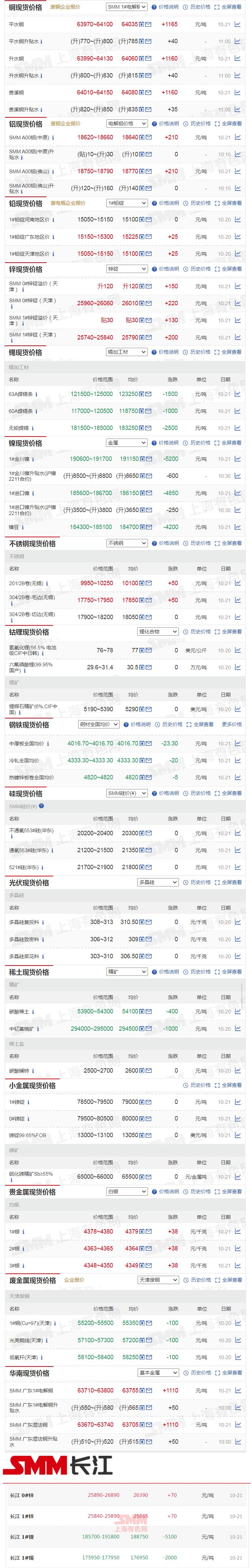The height and width of the screenshot is (1568, 252).
Task: Click the envelope icon beside 25790 zinc average
Action: pyautogui.click(x=149, y=337)
